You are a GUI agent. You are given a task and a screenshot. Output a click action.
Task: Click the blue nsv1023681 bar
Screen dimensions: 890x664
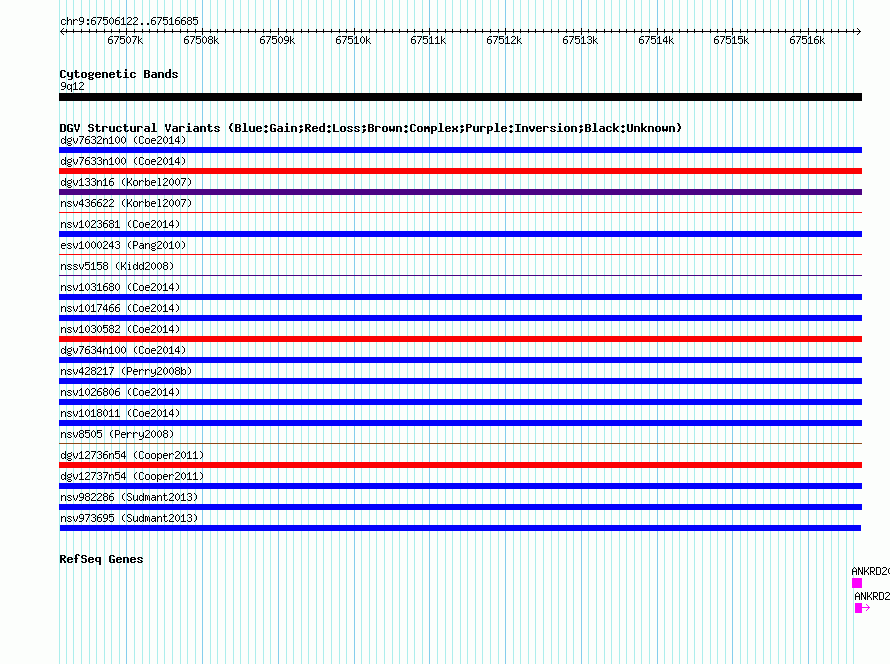(x=460, y=234)
